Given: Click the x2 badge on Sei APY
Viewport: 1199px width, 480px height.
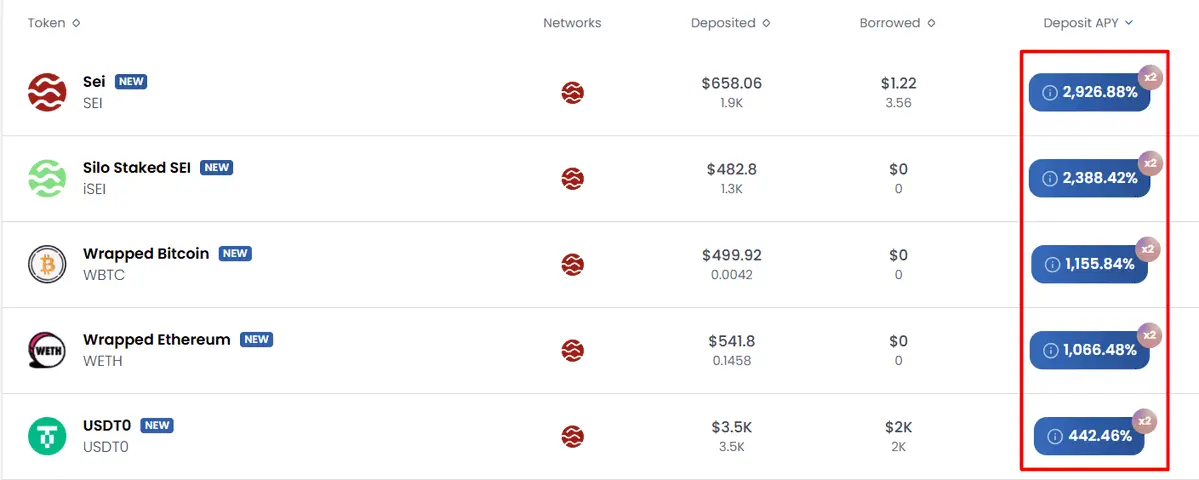Looking at the screenshot, I should tap(1150, 78).
